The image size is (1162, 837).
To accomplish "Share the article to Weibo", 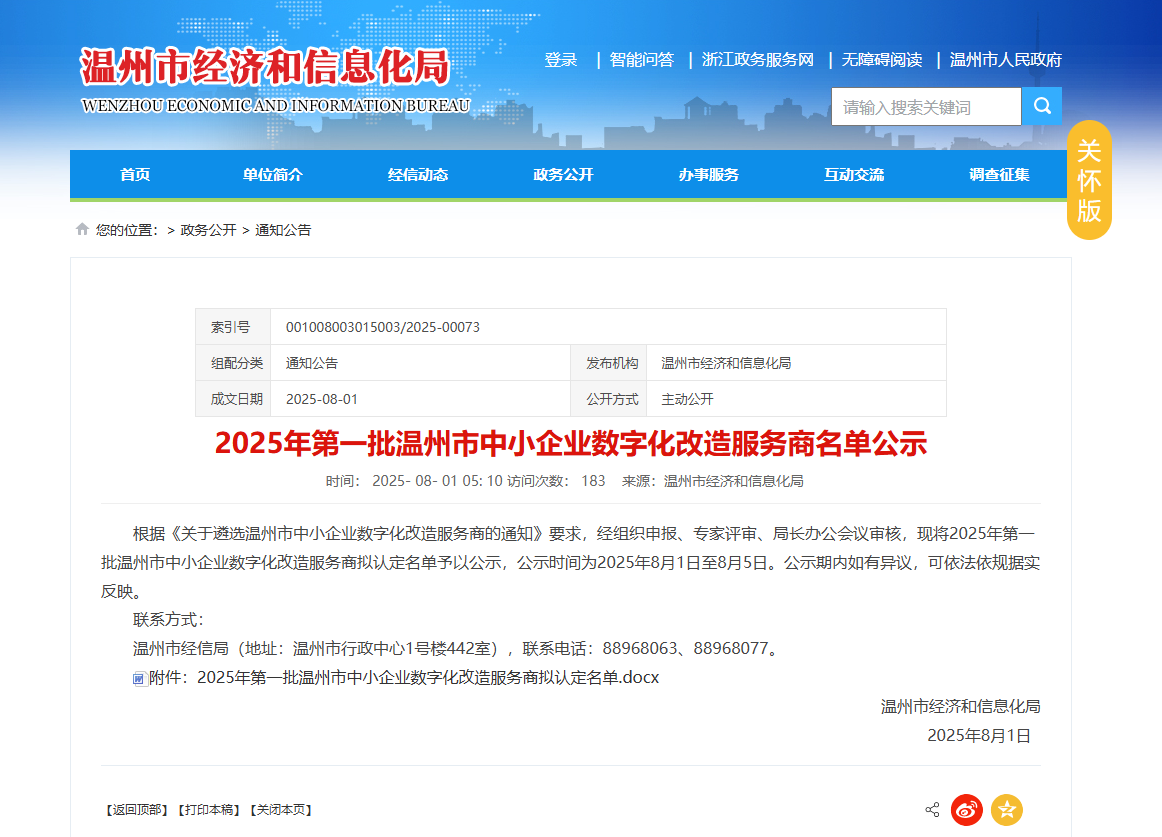I will (966, 810).
